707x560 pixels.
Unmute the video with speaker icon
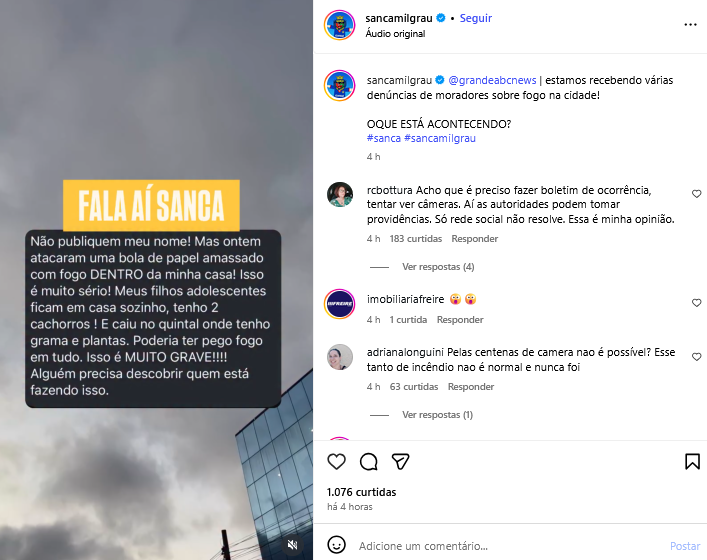[x=292, y=545]
